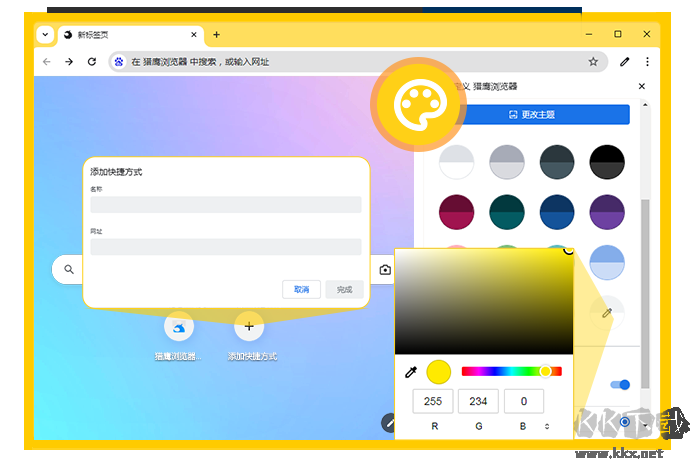The height and width of the screenshot is (460, 690).
Task: Click the search magnifier icon
Action: pyautogui.click(x=69, y=269)
